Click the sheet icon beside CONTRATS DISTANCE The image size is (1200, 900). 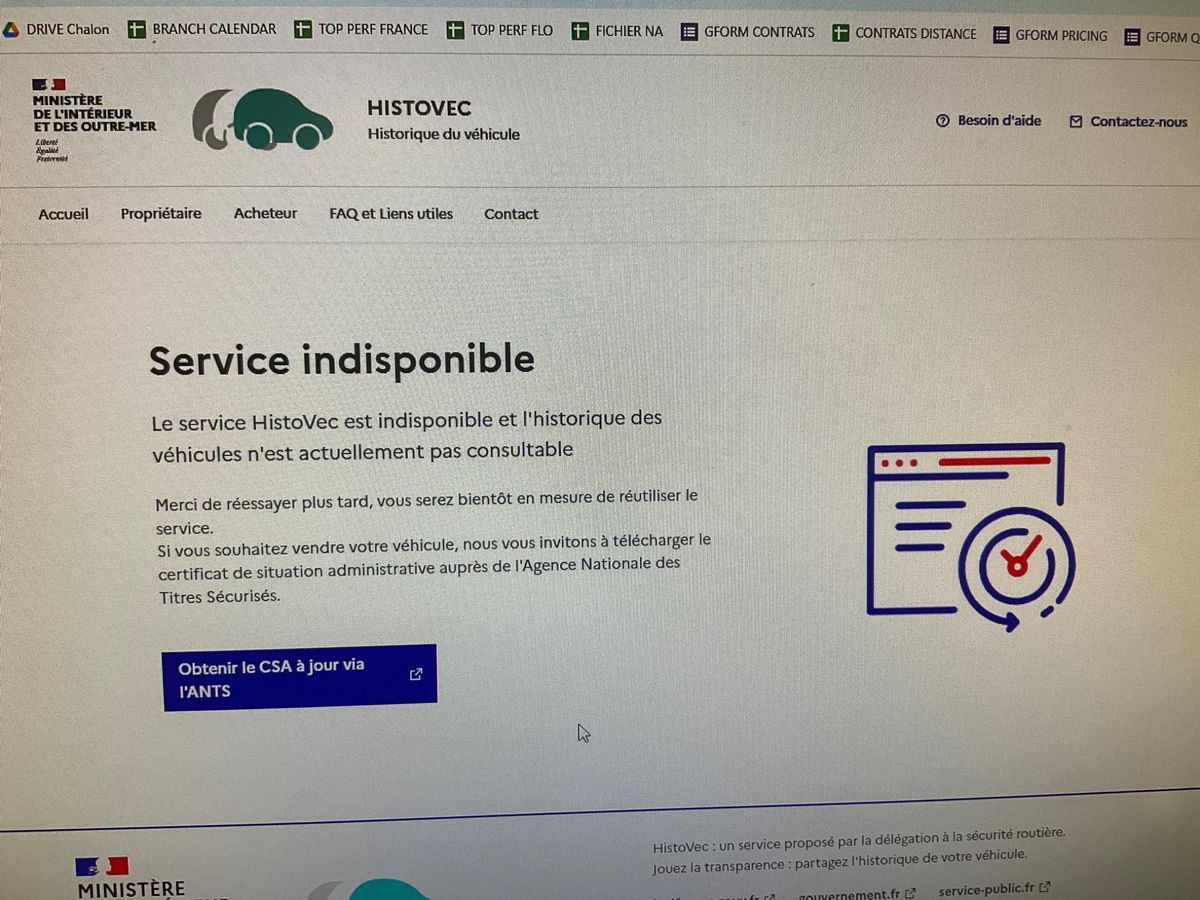(x=841, y=34)
